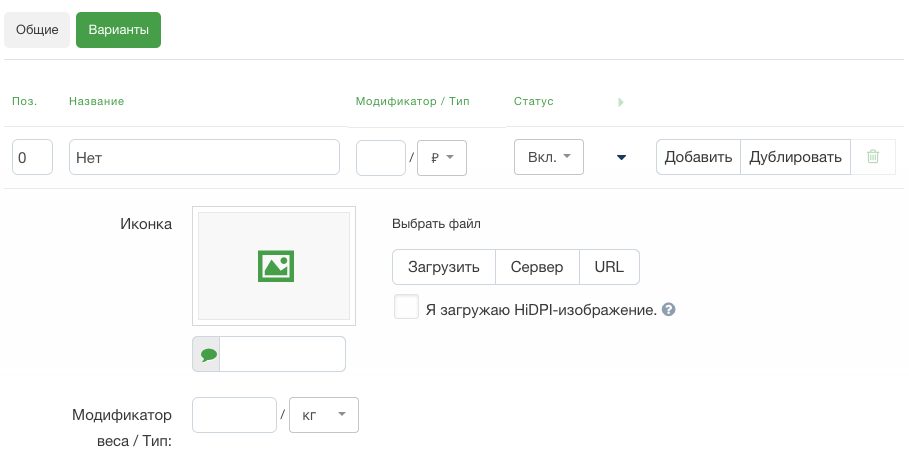This screenshot has width=909, height=472.
Task: Open the Вкл. status dropdown
Action: [x=548, y=157]
